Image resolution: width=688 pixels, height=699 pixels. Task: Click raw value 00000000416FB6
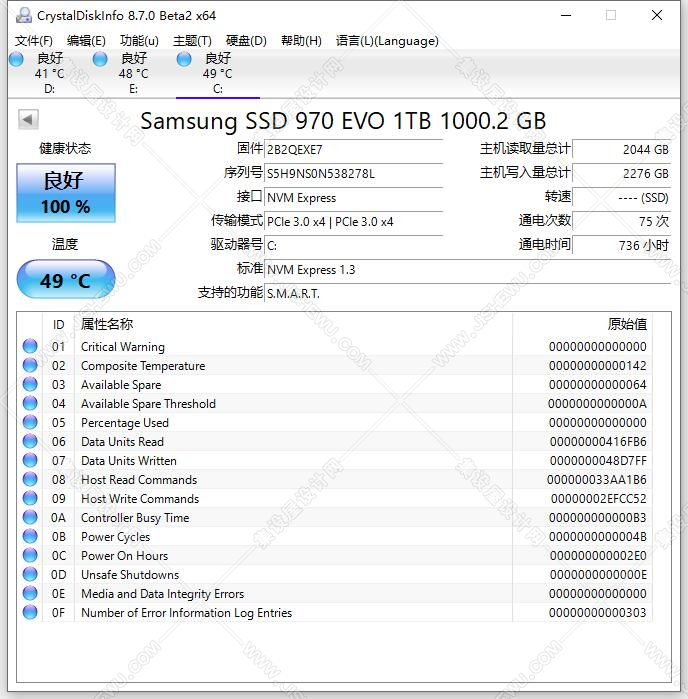598,441
